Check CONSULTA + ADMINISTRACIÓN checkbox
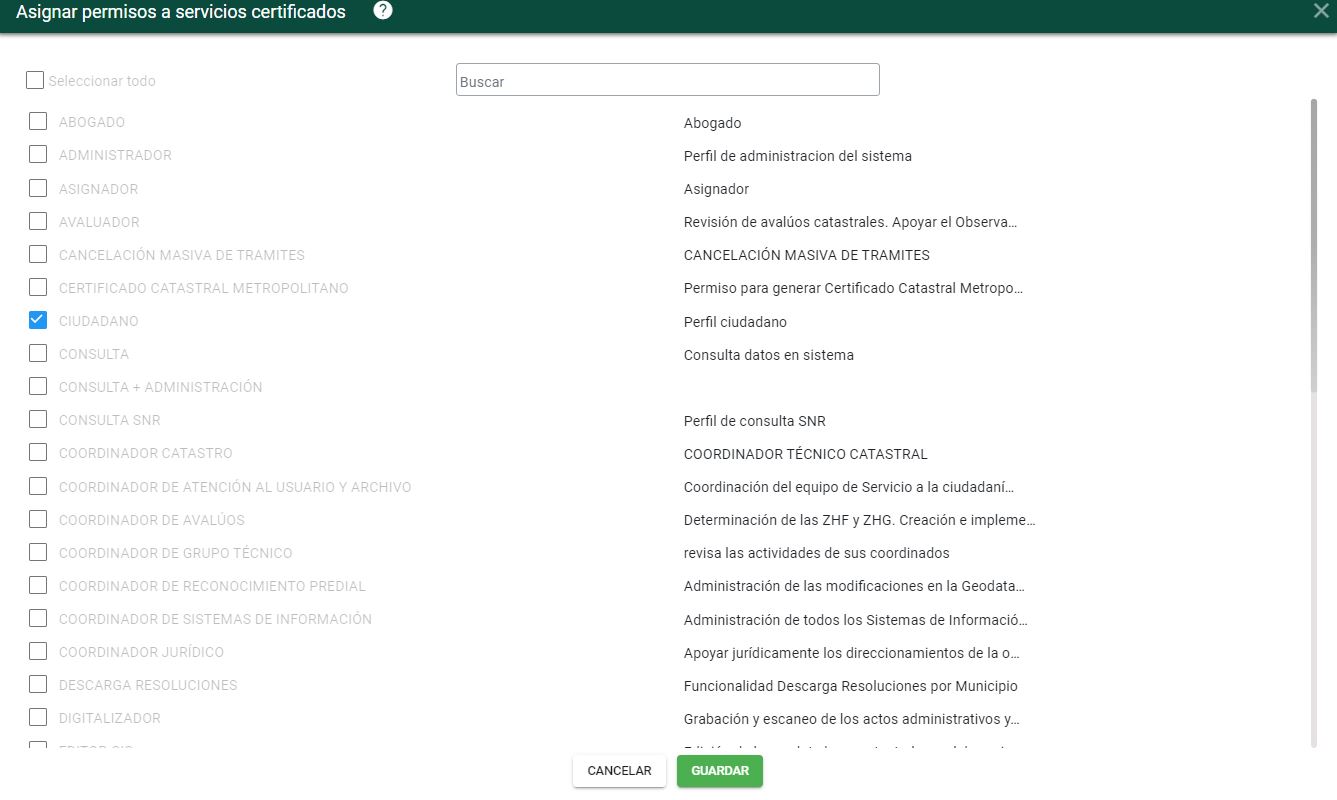This screenshot has height=800, width=1337. (x=38, y=387)
